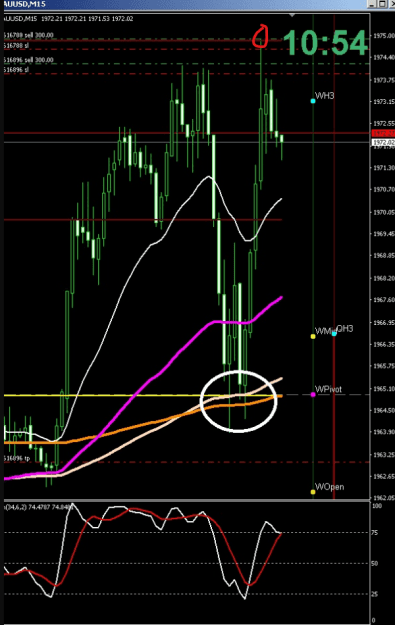Click the green 10:54 candle timer

point(325,43)
